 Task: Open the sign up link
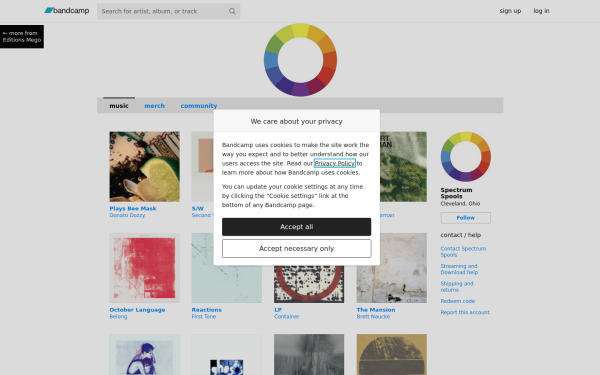point(510,11)
